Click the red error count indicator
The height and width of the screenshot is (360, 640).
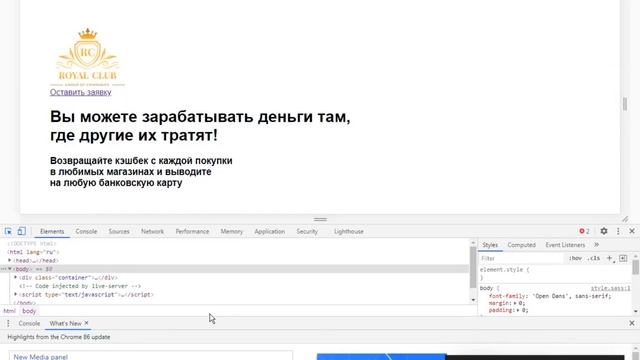[584, 231]
